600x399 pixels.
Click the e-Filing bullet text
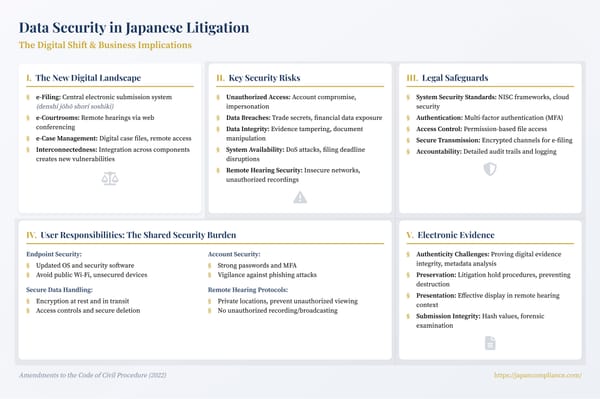click(104, 101)
